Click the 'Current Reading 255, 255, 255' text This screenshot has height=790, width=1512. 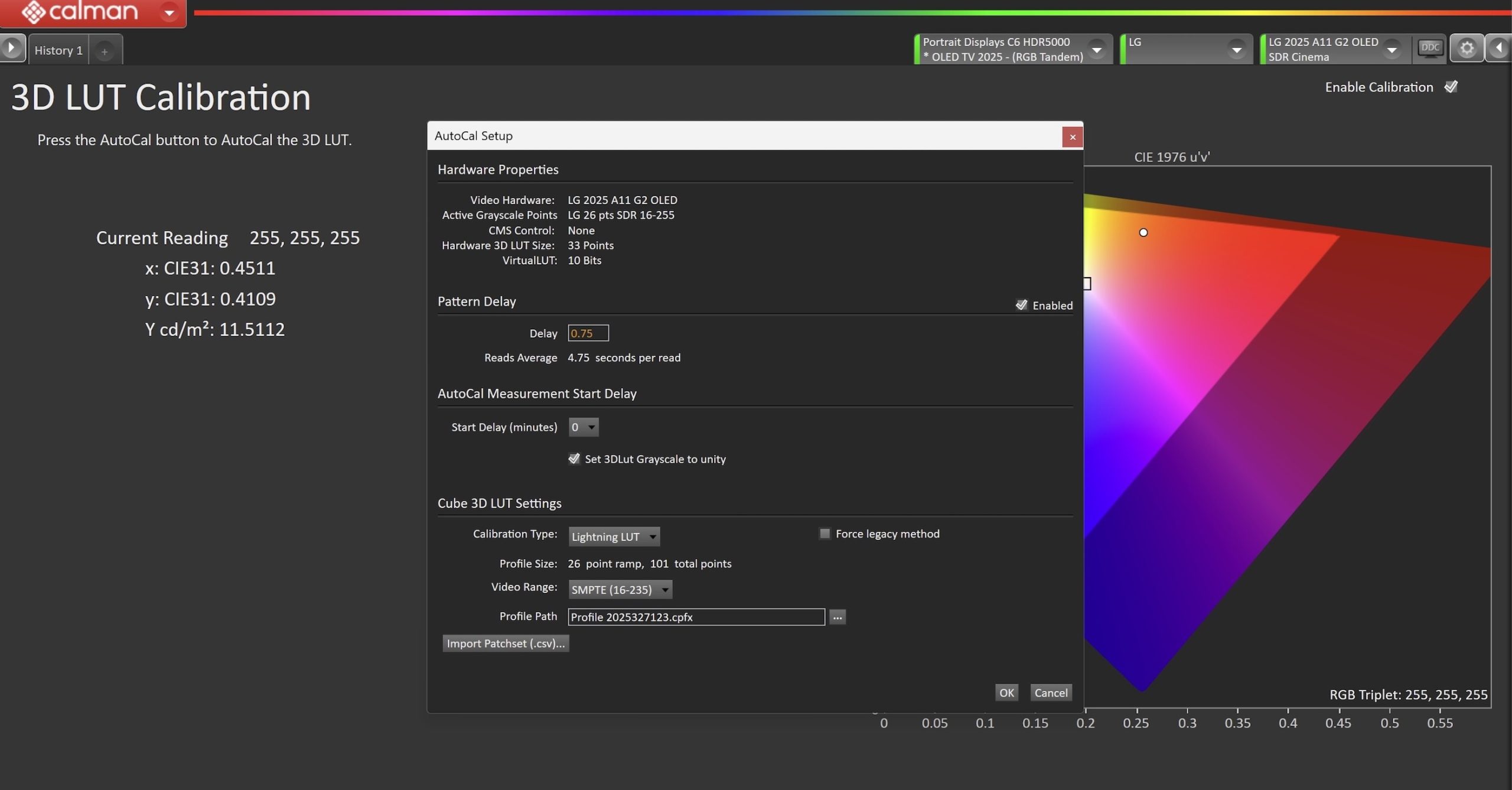pyautogui.click(x=228, y=238)
